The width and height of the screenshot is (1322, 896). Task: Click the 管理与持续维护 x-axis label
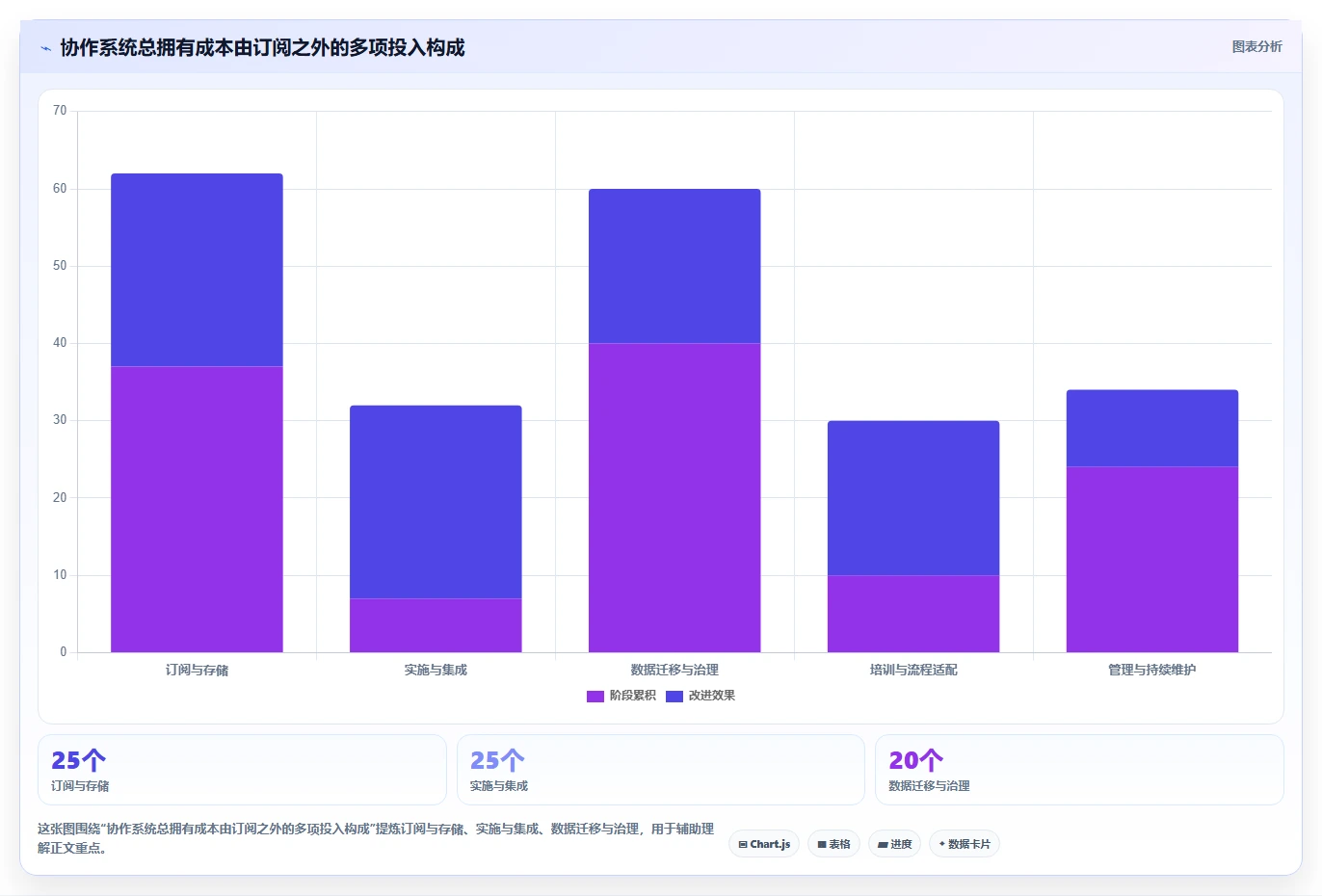tap(1152, 670)
